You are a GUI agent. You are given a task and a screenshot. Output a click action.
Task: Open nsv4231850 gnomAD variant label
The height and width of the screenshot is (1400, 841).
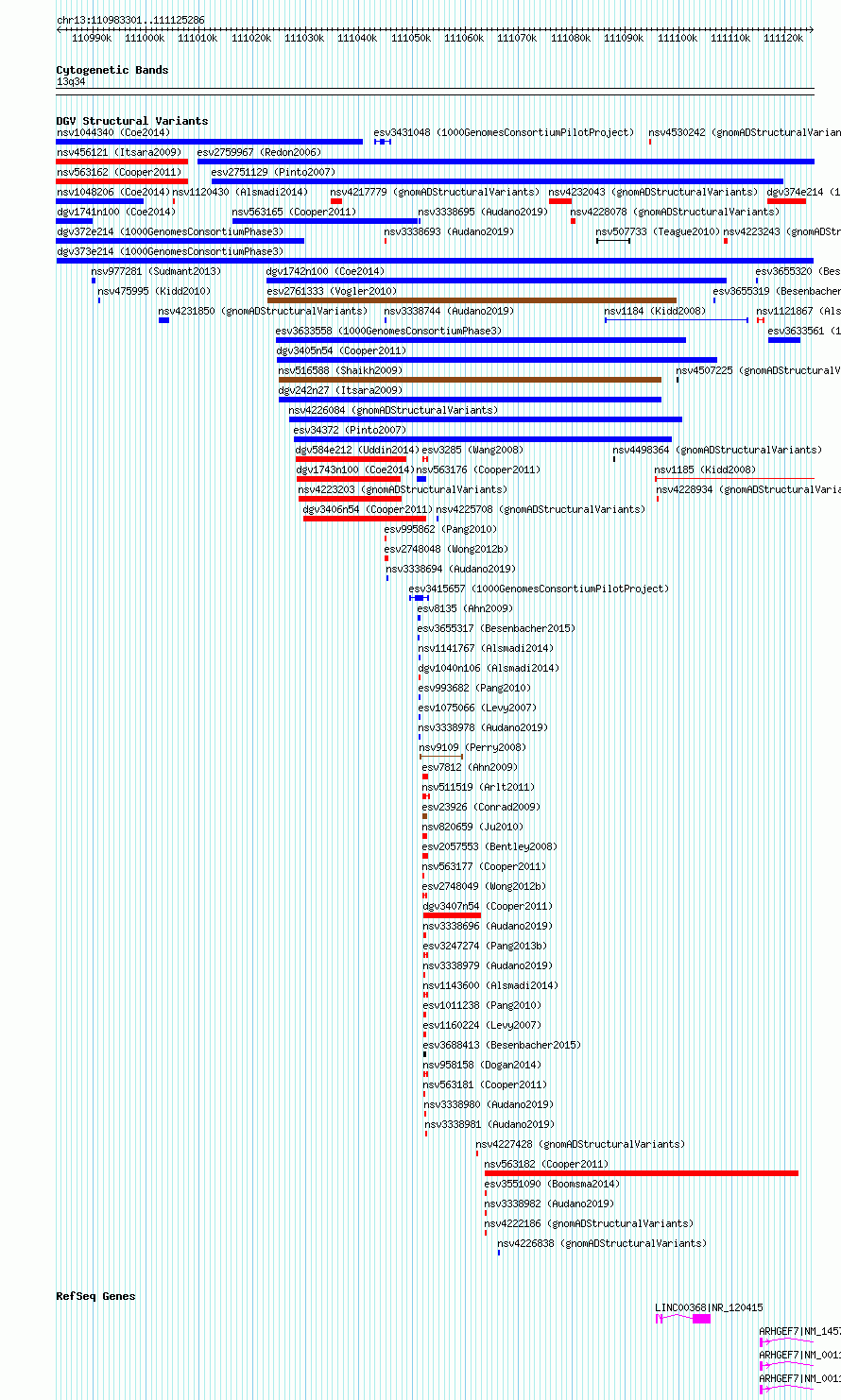[x=264, y=311]
